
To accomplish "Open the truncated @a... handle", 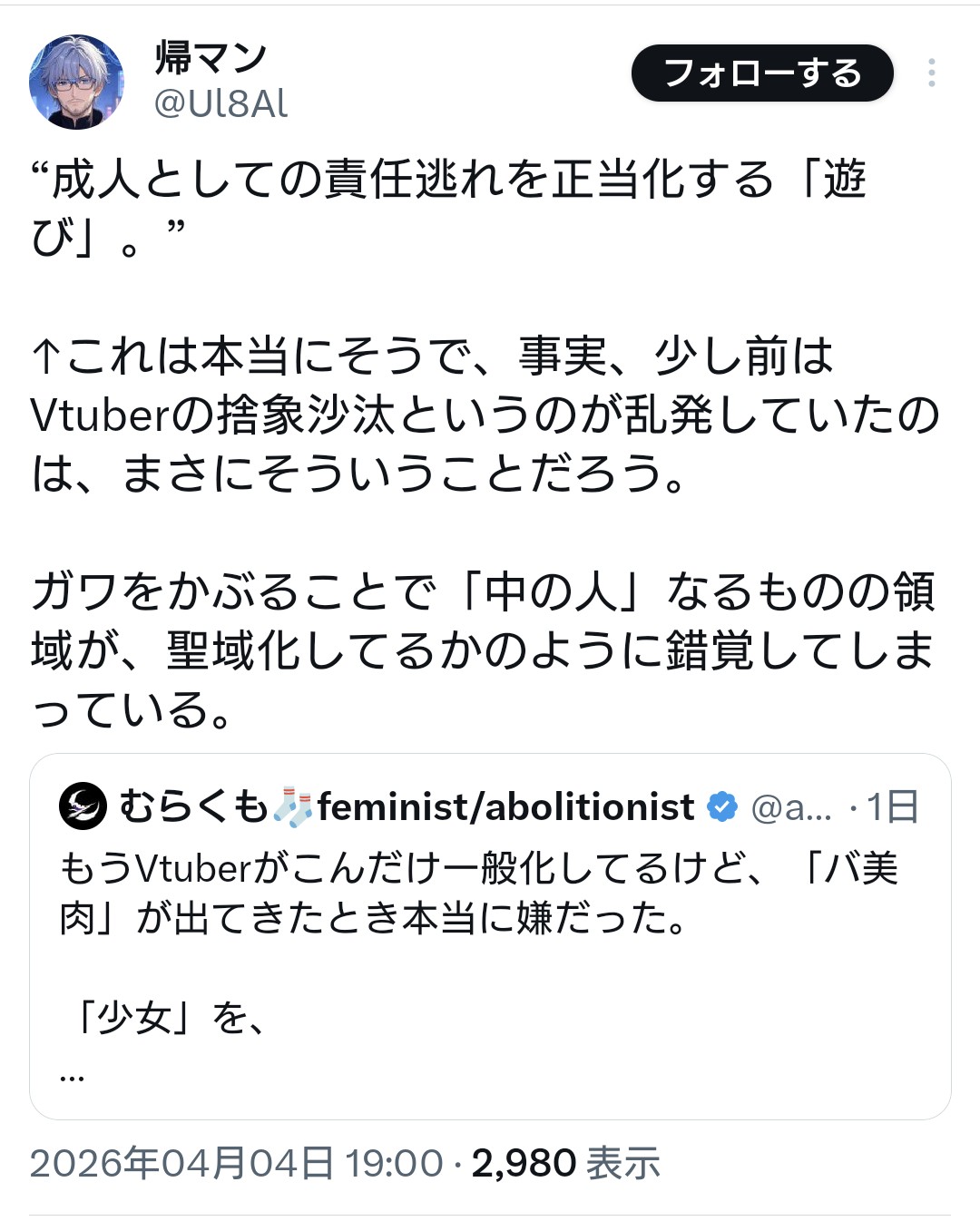I will (x=791, y=806).
